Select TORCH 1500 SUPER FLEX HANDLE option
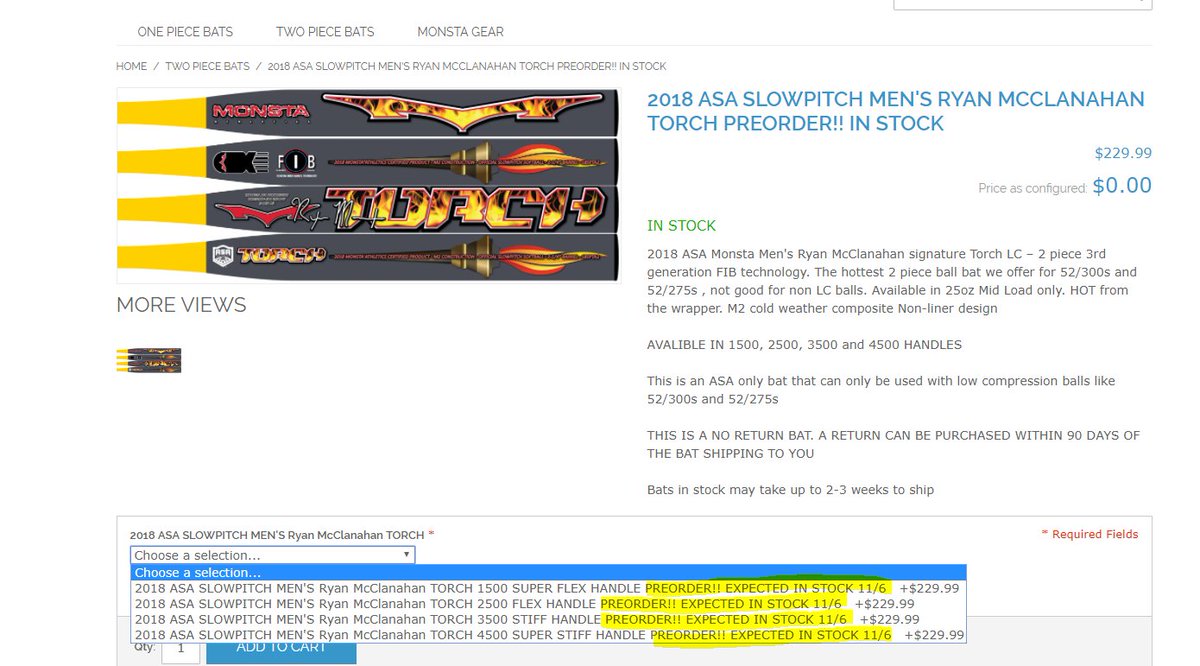The height and width of the screenshot is (666, 1200). click(x=548, y=588)
